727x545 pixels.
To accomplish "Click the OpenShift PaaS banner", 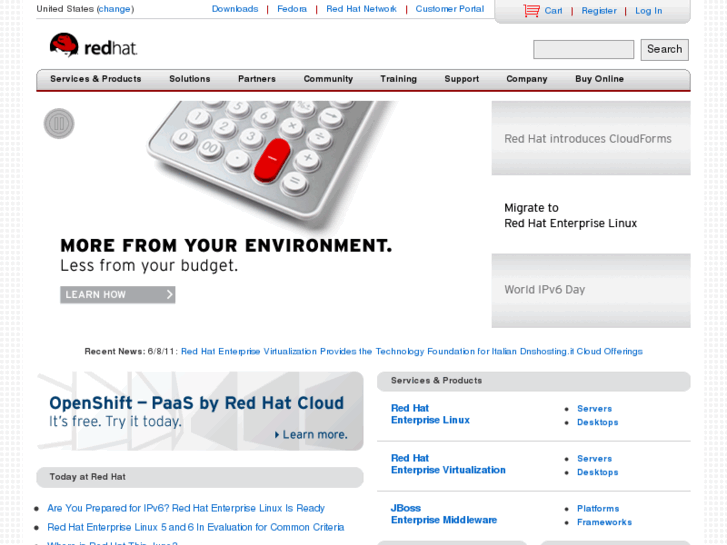I will click(x=200, y=411).
